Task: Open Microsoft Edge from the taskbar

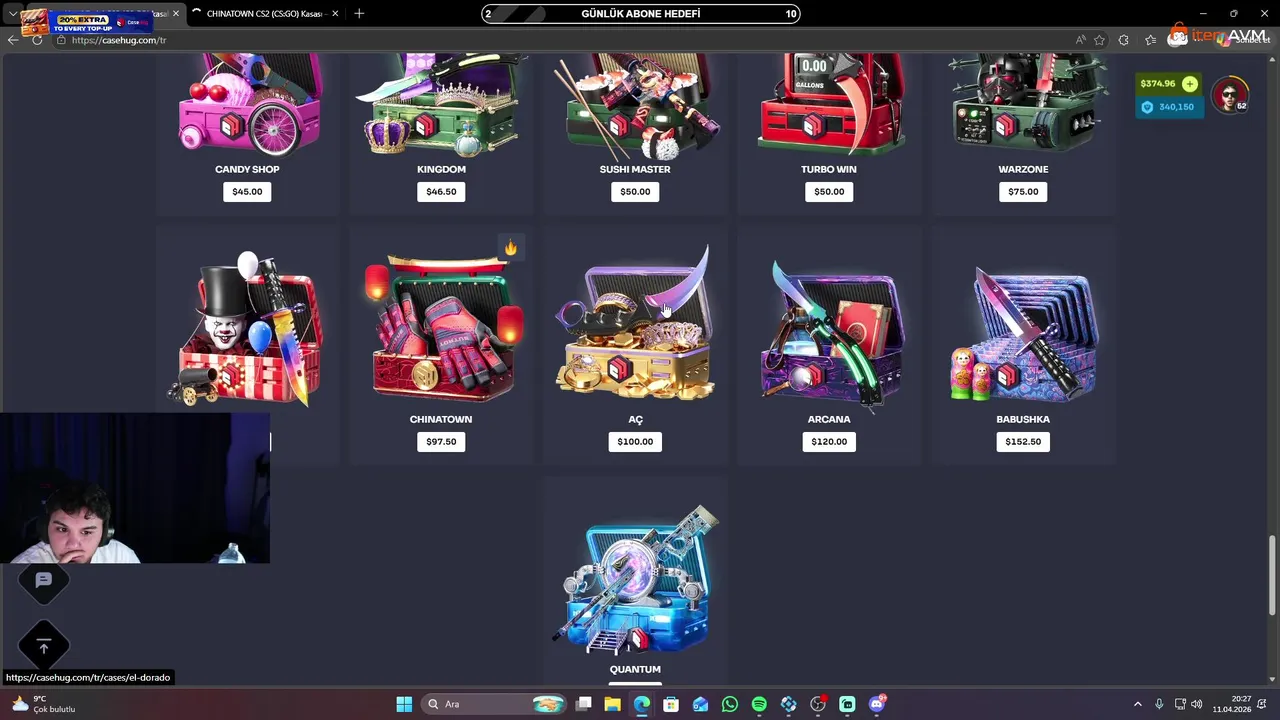Action: 641,704
